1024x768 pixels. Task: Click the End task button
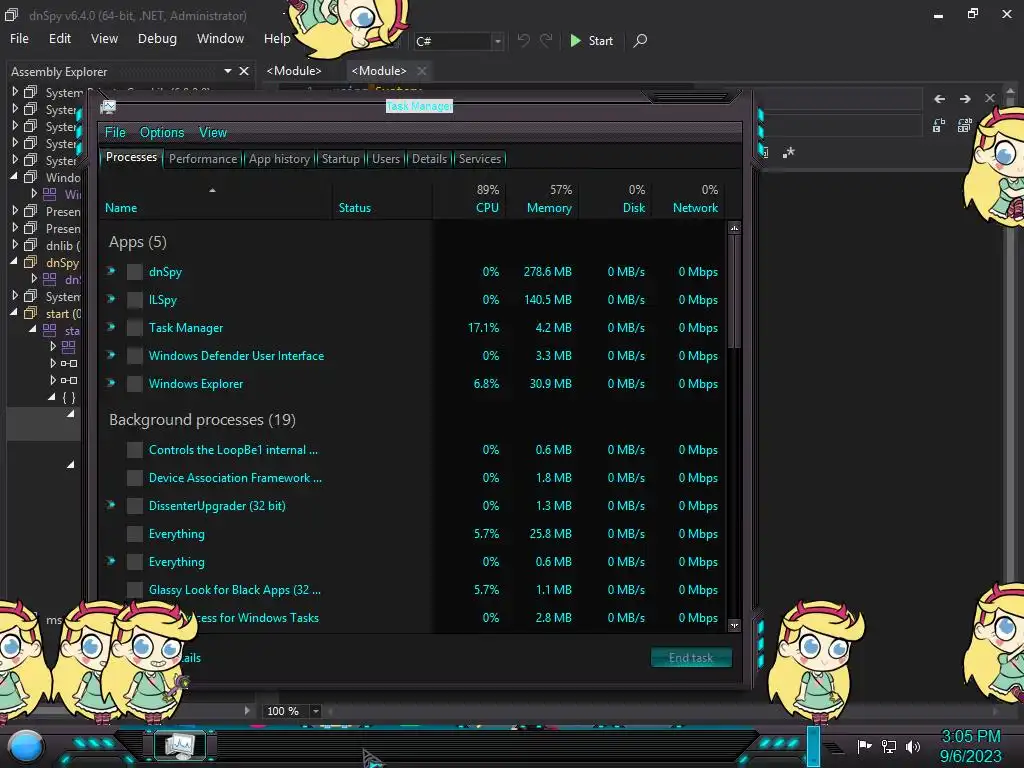click(x=691, y=658)
